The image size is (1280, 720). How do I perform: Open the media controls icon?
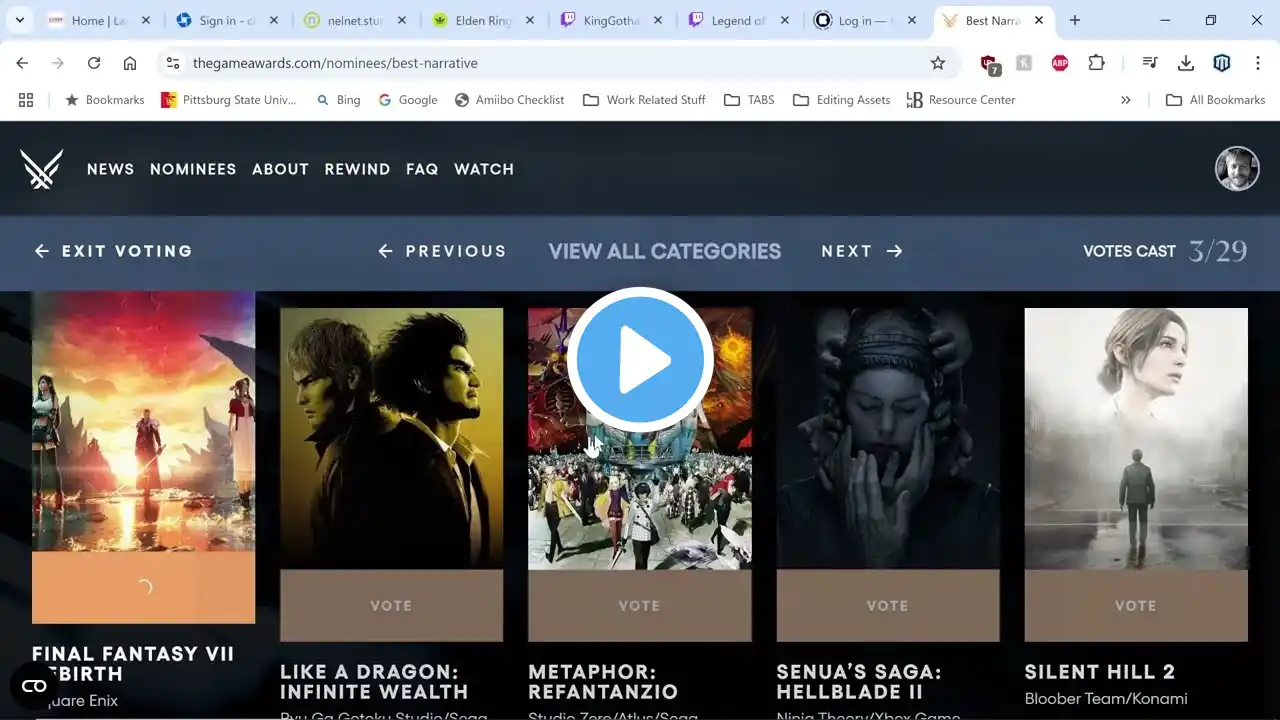tap(1150, 63)
